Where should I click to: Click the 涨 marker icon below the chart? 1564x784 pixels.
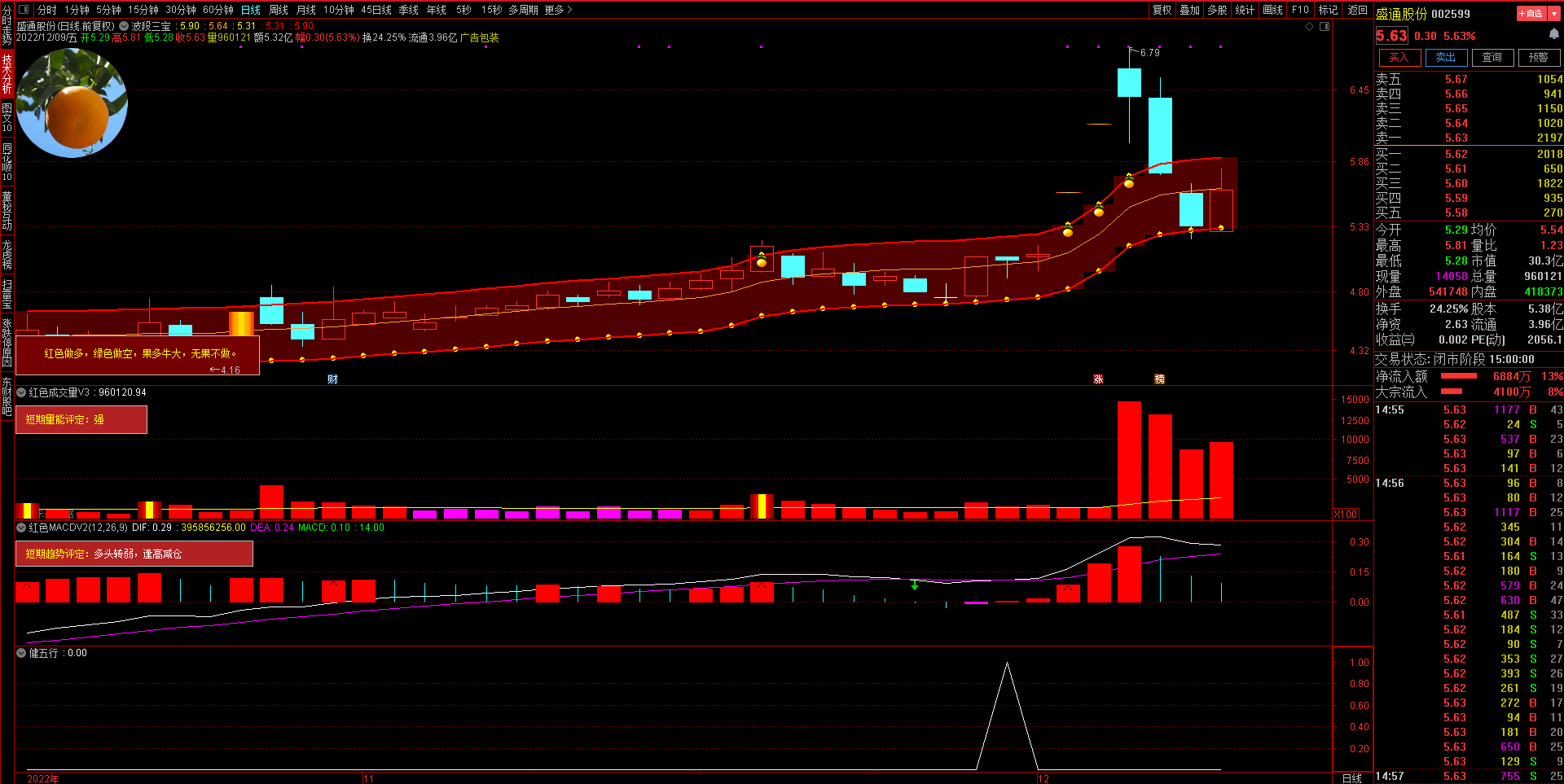pos(1098,379)
